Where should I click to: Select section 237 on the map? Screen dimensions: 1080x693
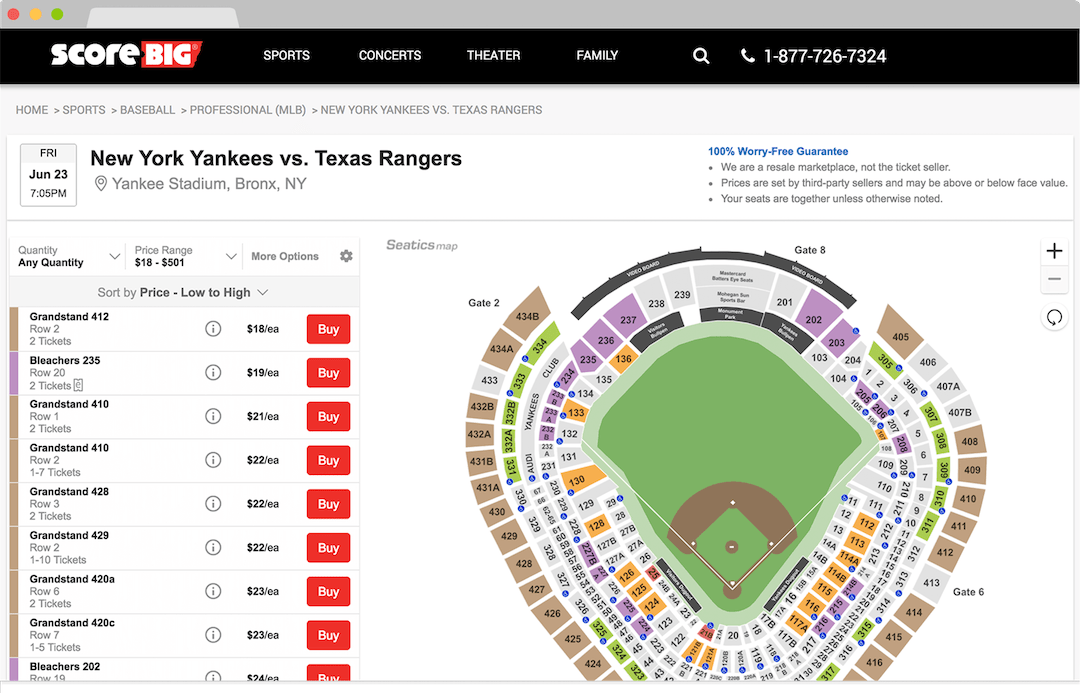[628, 318]
